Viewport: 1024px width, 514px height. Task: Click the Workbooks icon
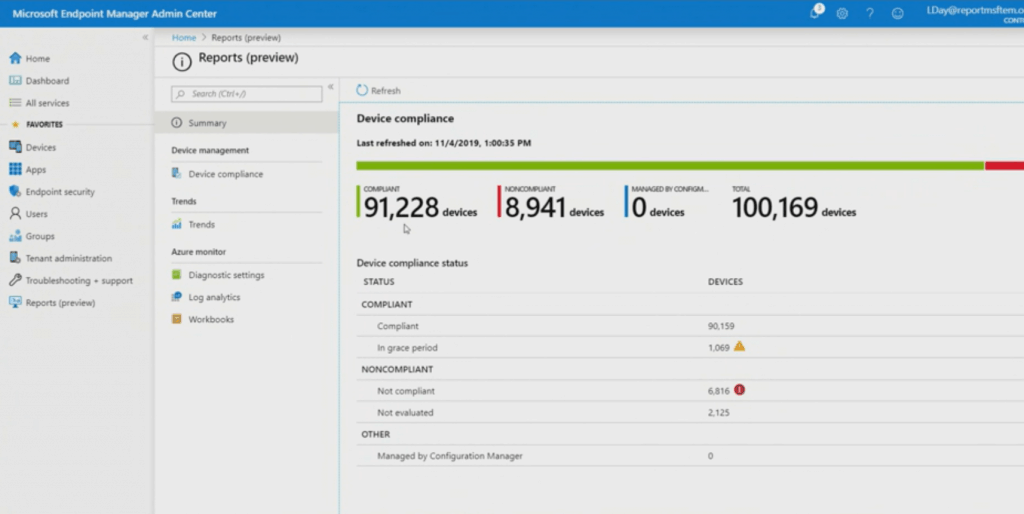click(176, 319)
